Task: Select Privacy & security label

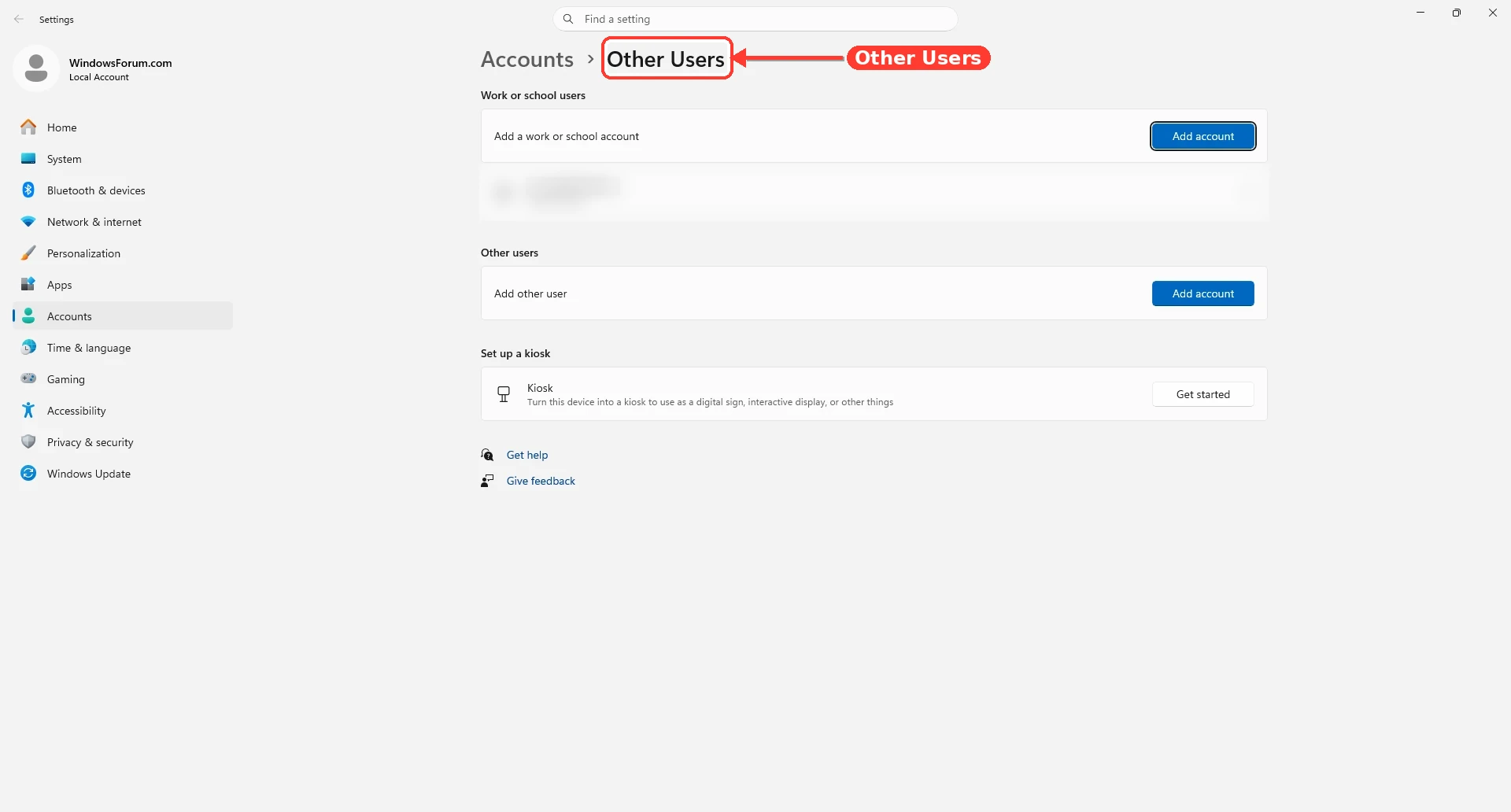Action: 91,442
